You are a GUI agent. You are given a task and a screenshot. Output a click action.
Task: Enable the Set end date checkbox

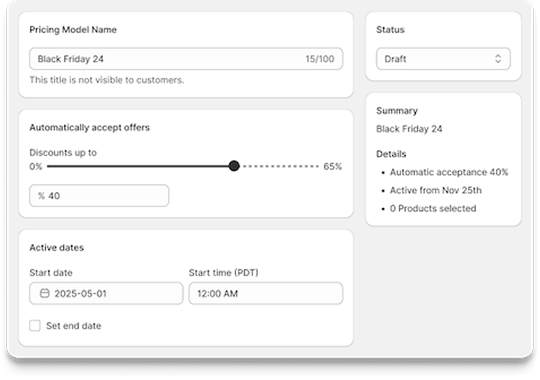[x=35, y=326]
